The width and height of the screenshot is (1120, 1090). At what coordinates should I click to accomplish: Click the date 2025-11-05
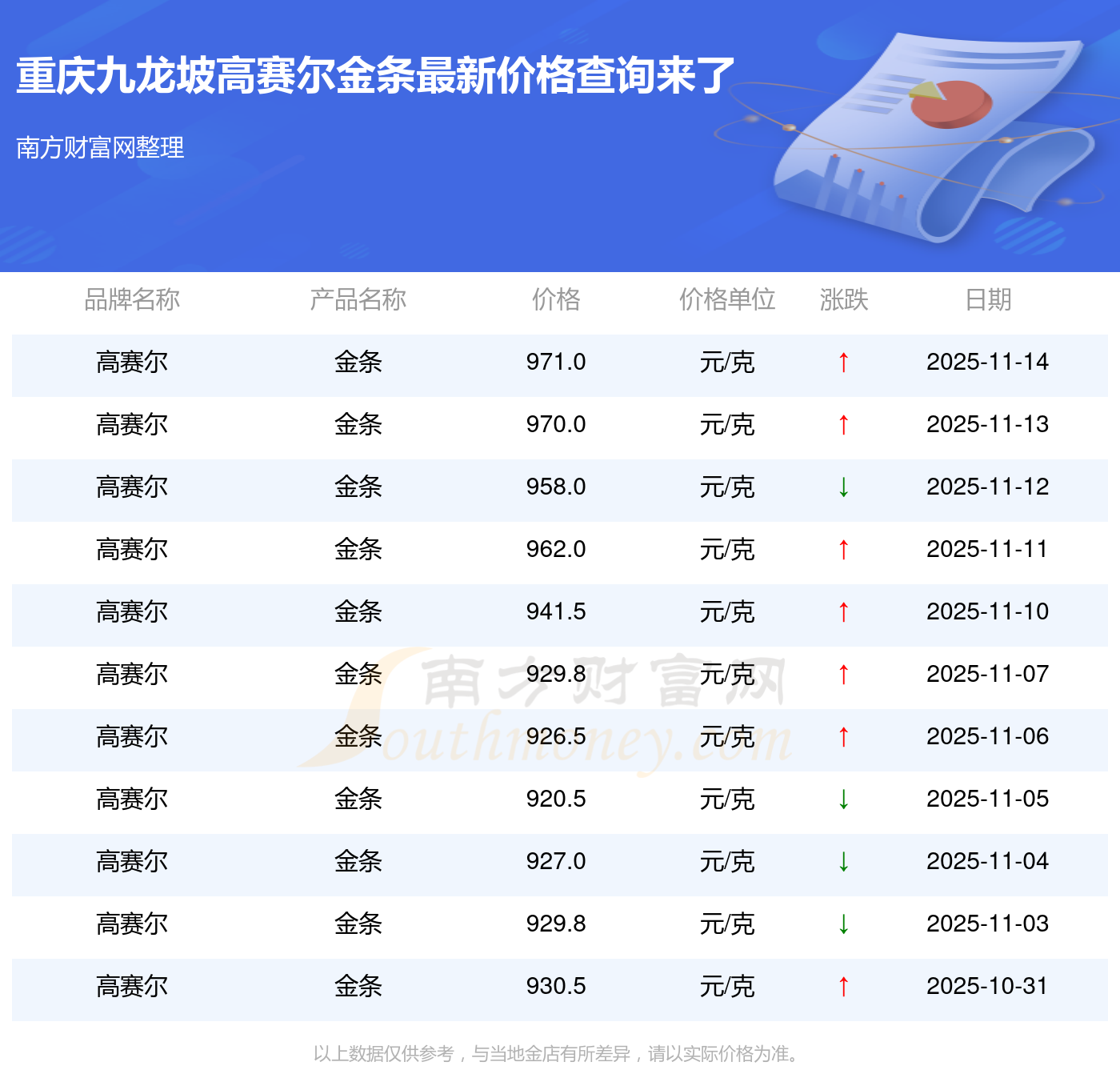[988, 799]
